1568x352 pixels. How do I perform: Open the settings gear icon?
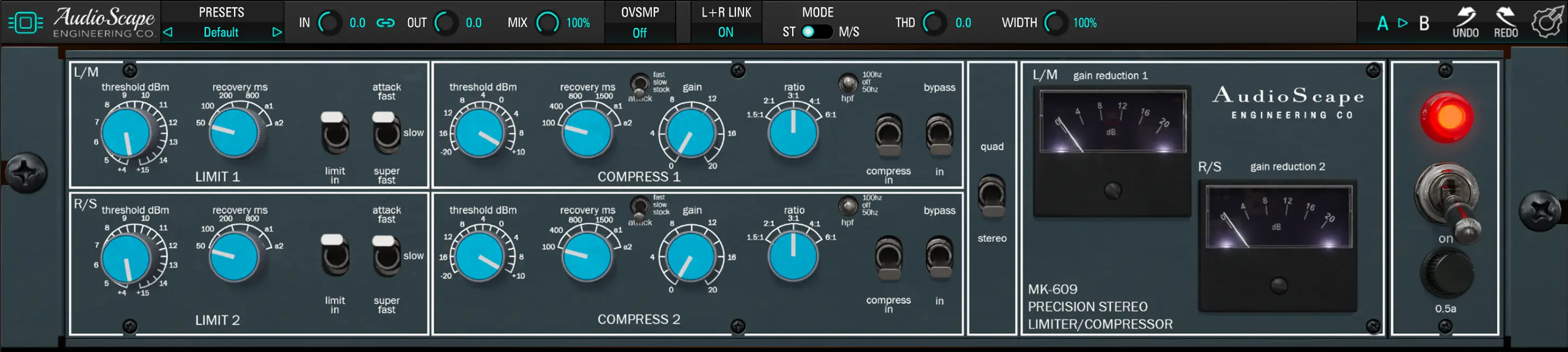[1546, 23]
